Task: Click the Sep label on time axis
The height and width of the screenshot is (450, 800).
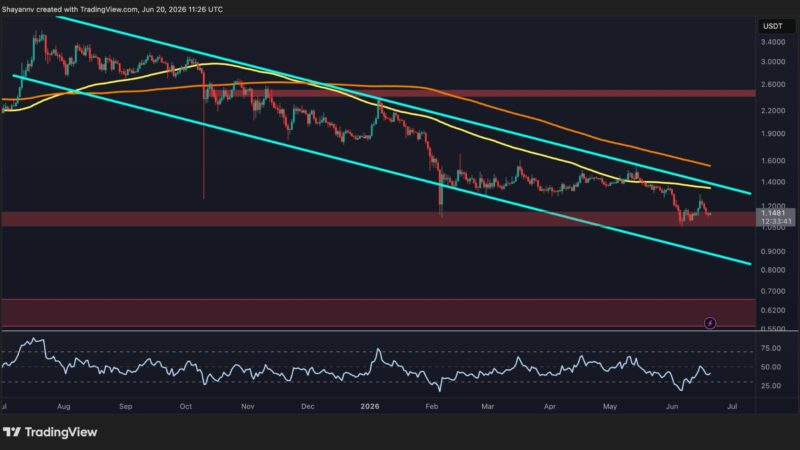Action: 126,407
